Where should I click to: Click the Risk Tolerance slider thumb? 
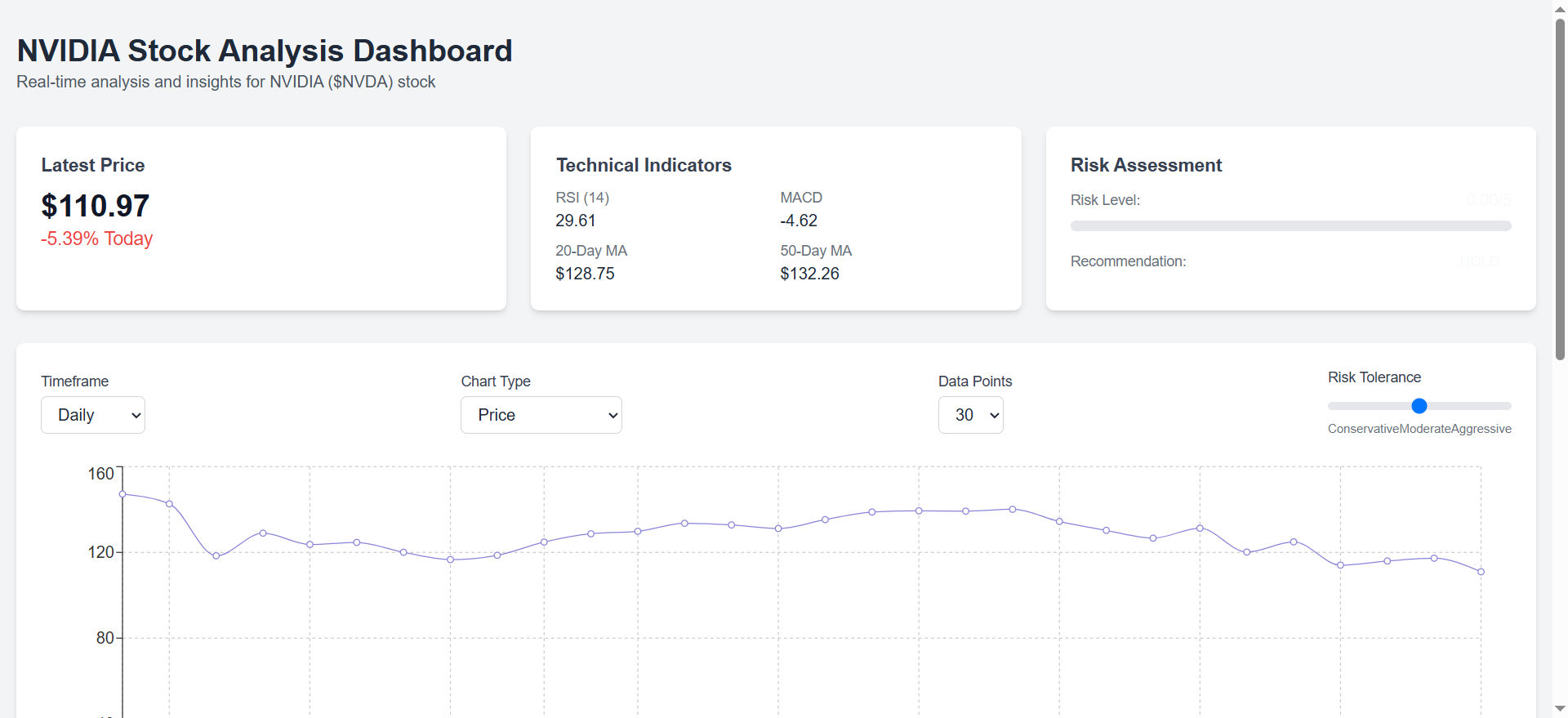pyautogui.click(x=1419, y=406)
